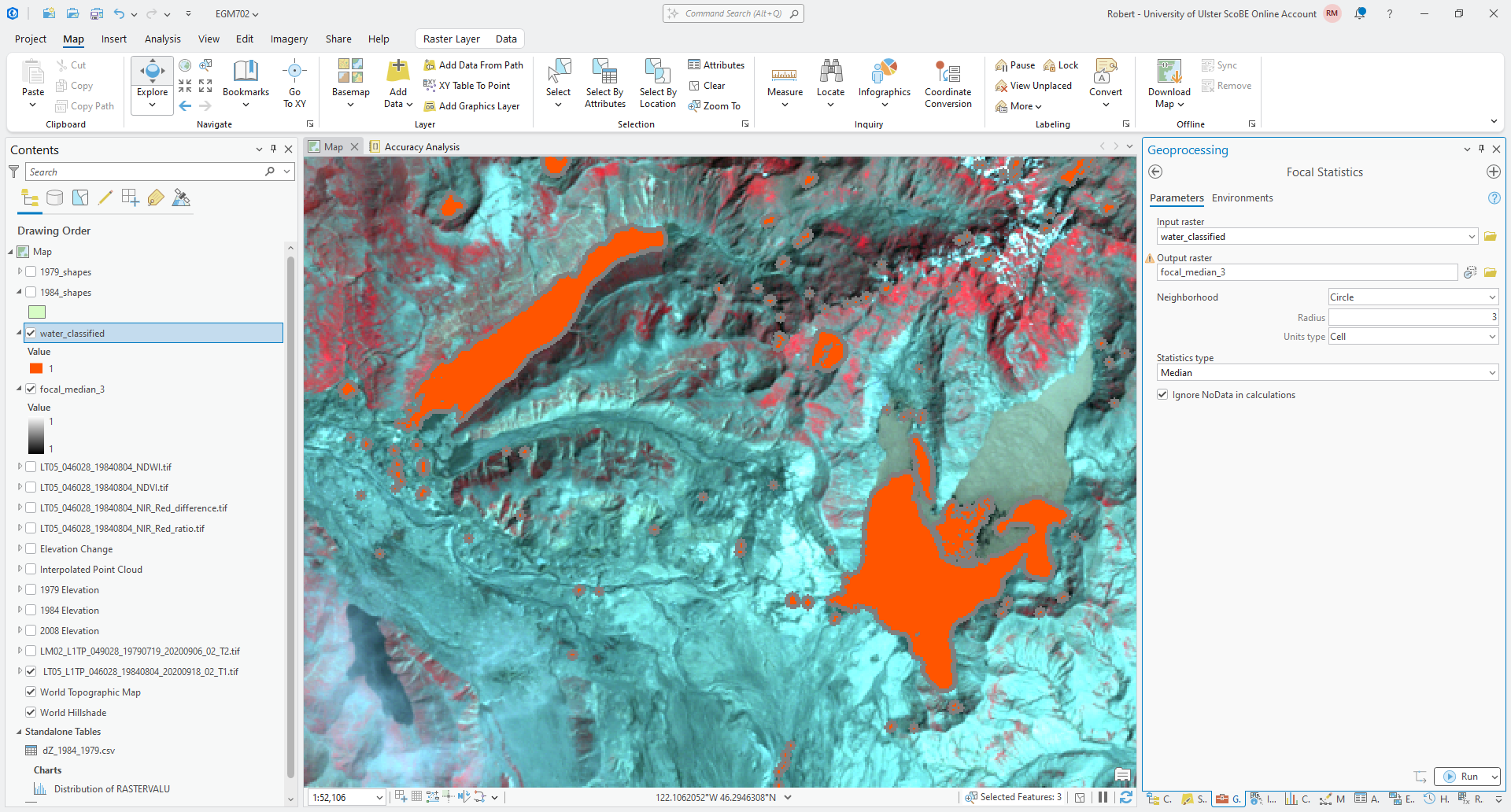Viewport: 1511px width, 812px height.
Task: Open Basemap gallery
Action: pyautogui.click(x=350, y=73)
